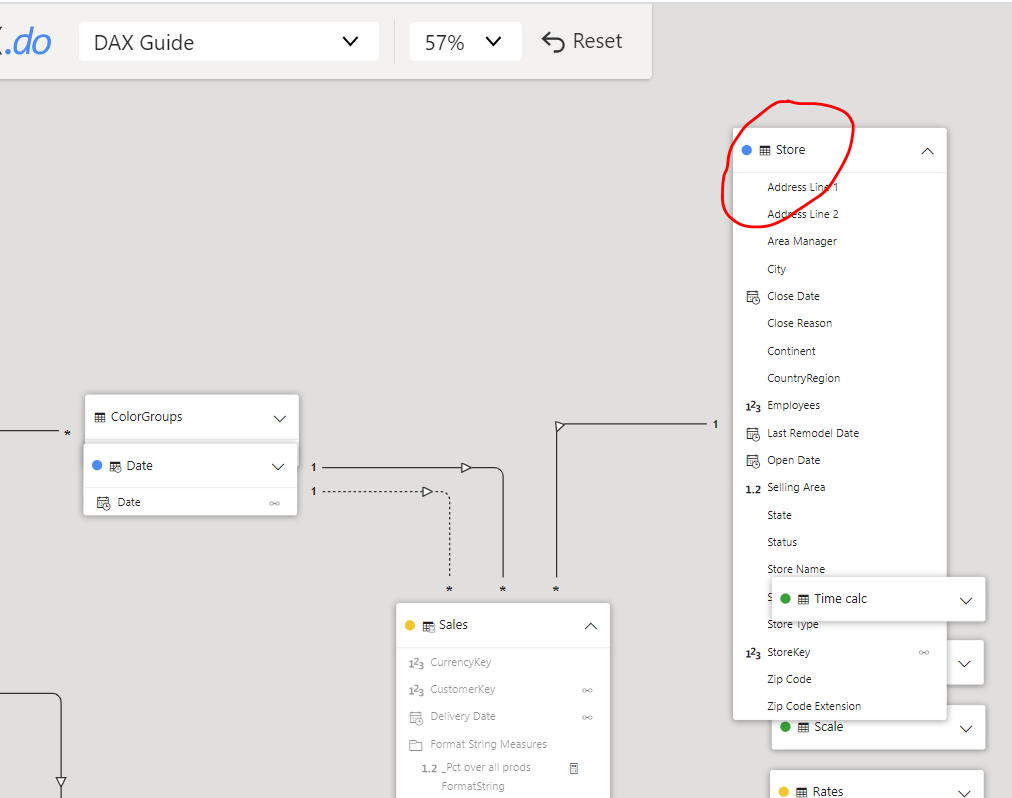Click the date icon beside Open Date
This screenshot has width=1012, height=798.
click(x=753, y=461)
